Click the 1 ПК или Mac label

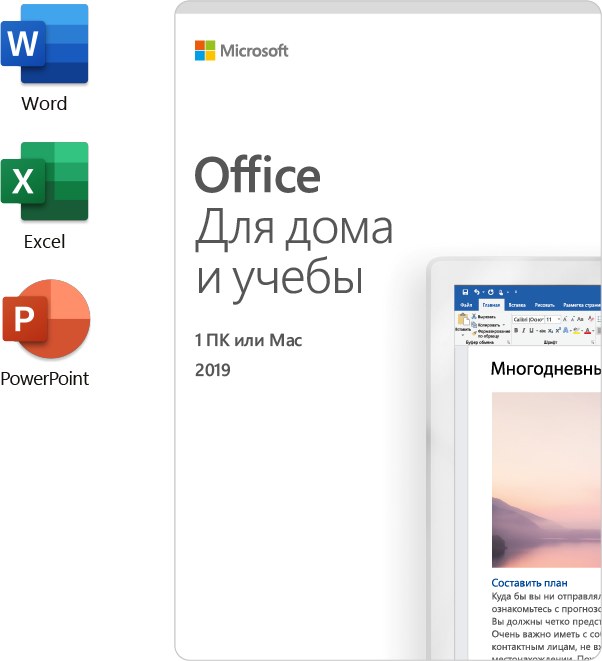[x=248, y=340]
